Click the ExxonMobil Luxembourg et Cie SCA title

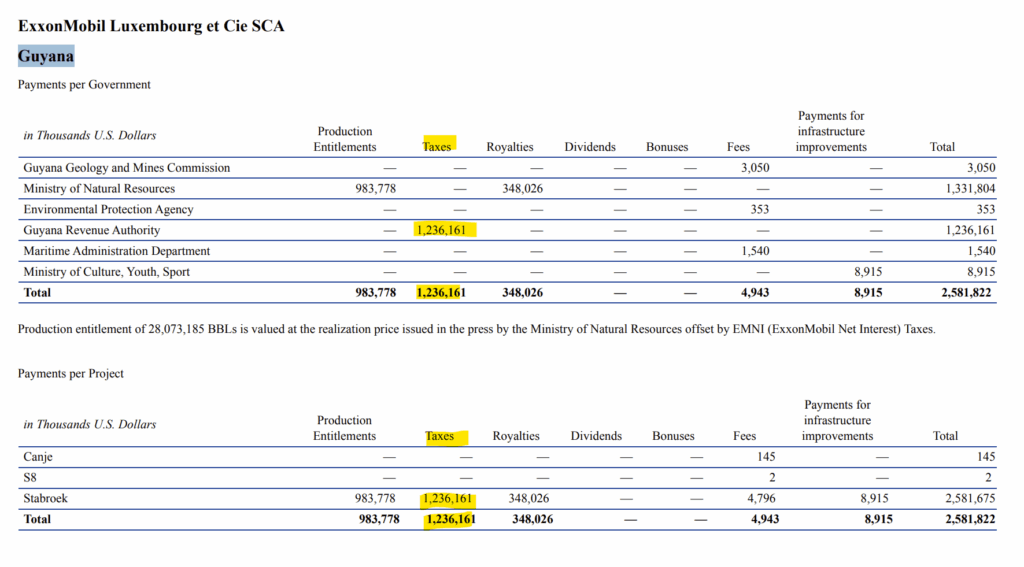coord(151,26)
